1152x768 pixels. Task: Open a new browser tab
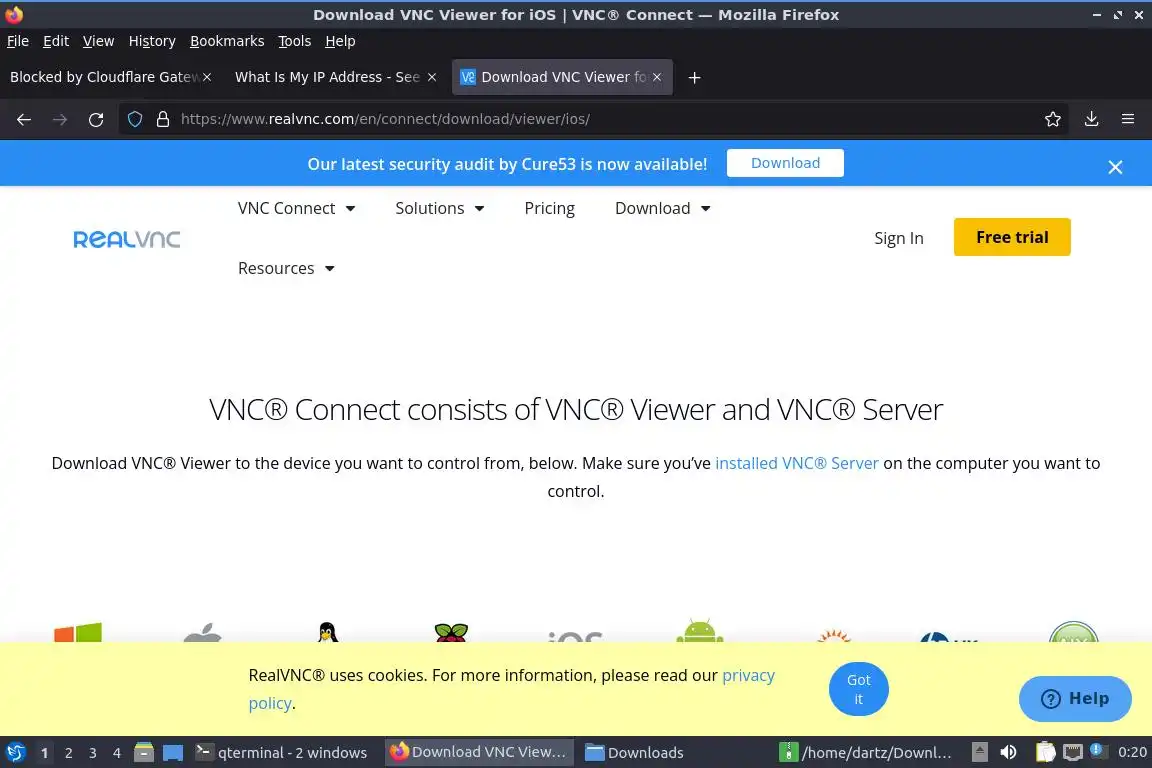click(x=694, y=77)
